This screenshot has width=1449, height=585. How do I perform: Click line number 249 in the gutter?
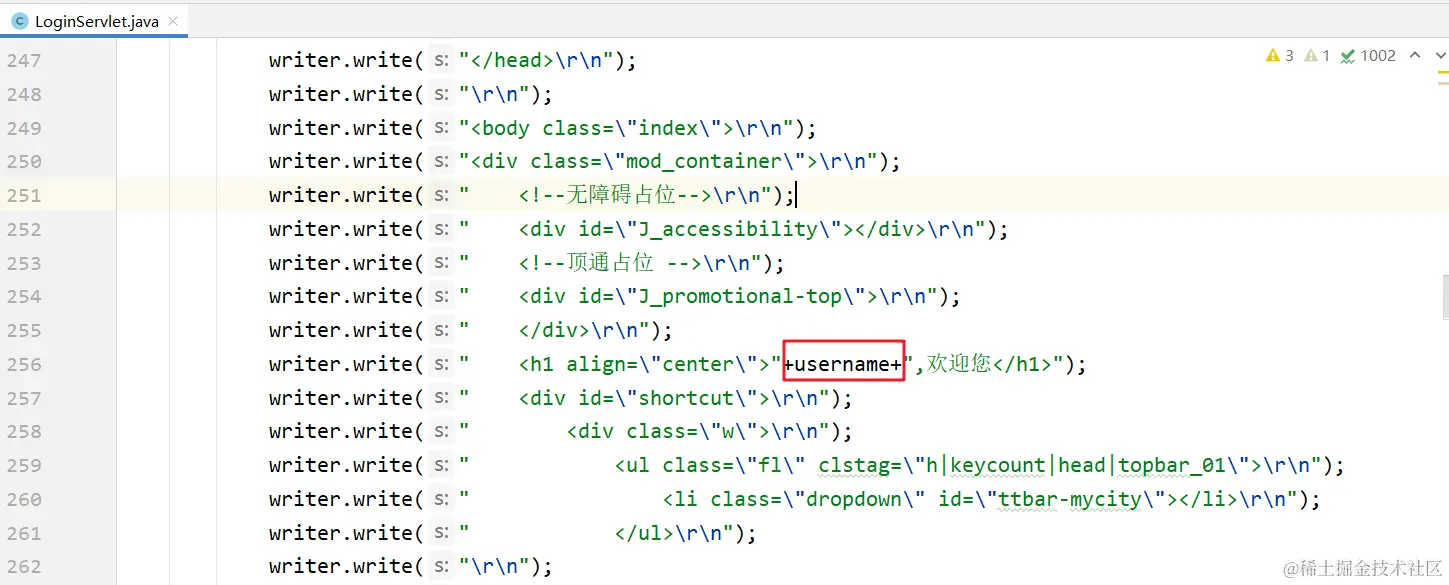(24, 129)
